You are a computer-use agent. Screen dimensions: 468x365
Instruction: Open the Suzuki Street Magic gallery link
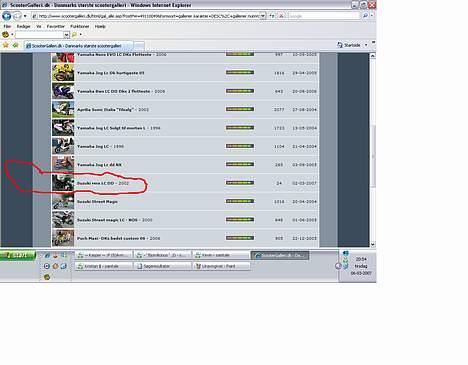point(97,202)
